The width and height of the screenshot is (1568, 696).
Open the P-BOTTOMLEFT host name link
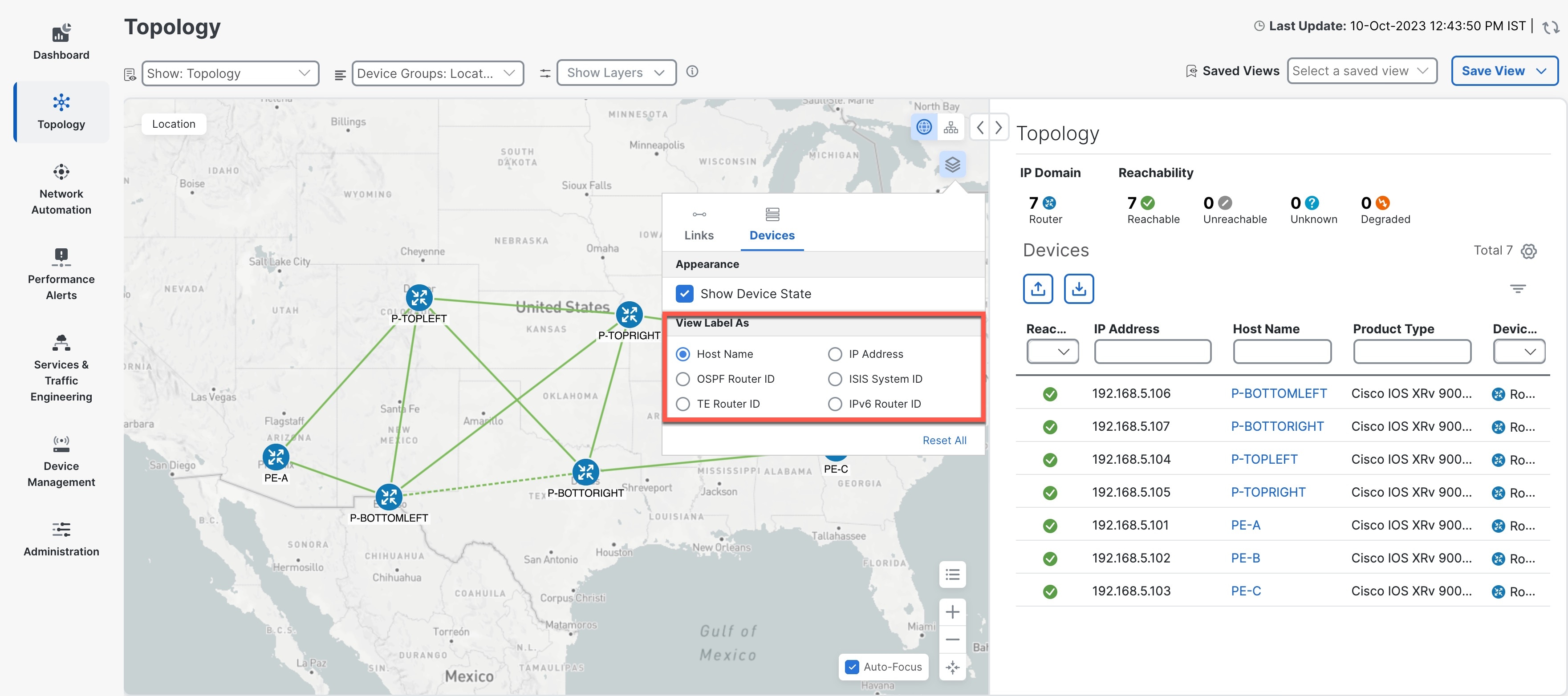click(x=1278, y=394)
